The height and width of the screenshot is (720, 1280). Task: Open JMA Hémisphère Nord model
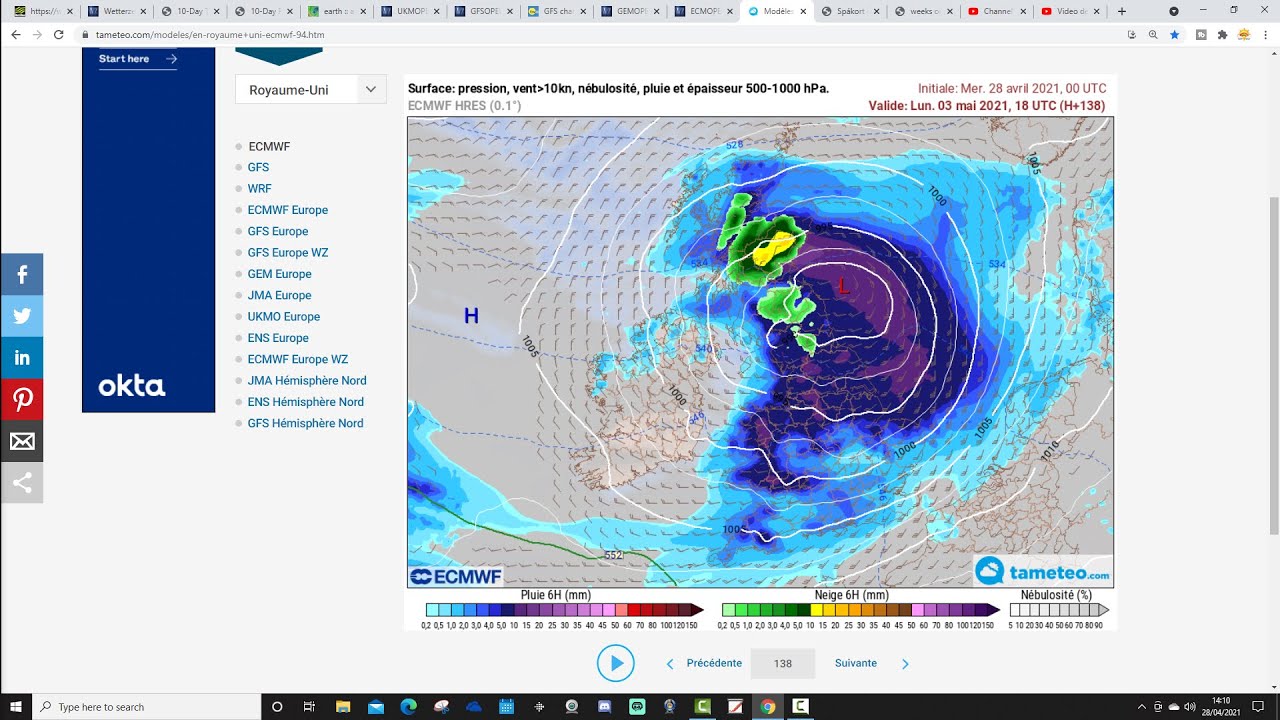[307, 381]
